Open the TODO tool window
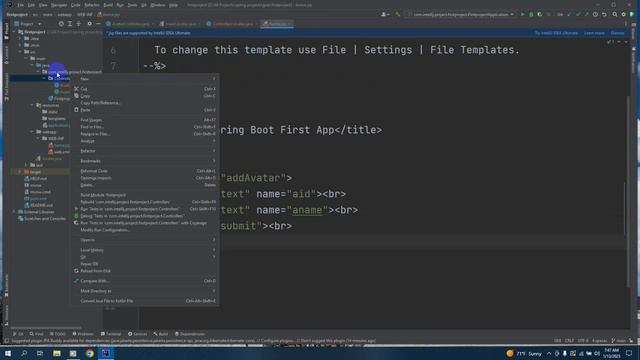 click(x=58, y=334)
